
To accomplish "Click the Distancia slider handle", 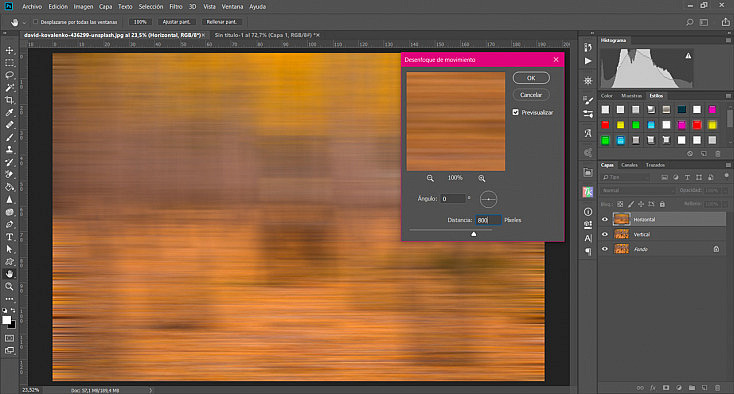I will [474, 234].
